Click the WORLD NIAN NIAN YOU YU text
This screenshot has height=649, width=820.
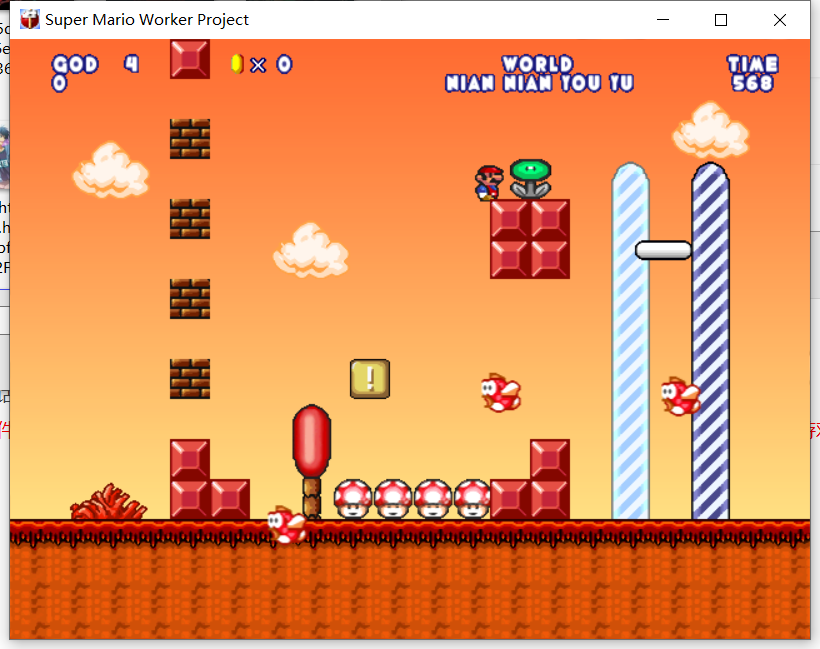click(x=539, y=73)
